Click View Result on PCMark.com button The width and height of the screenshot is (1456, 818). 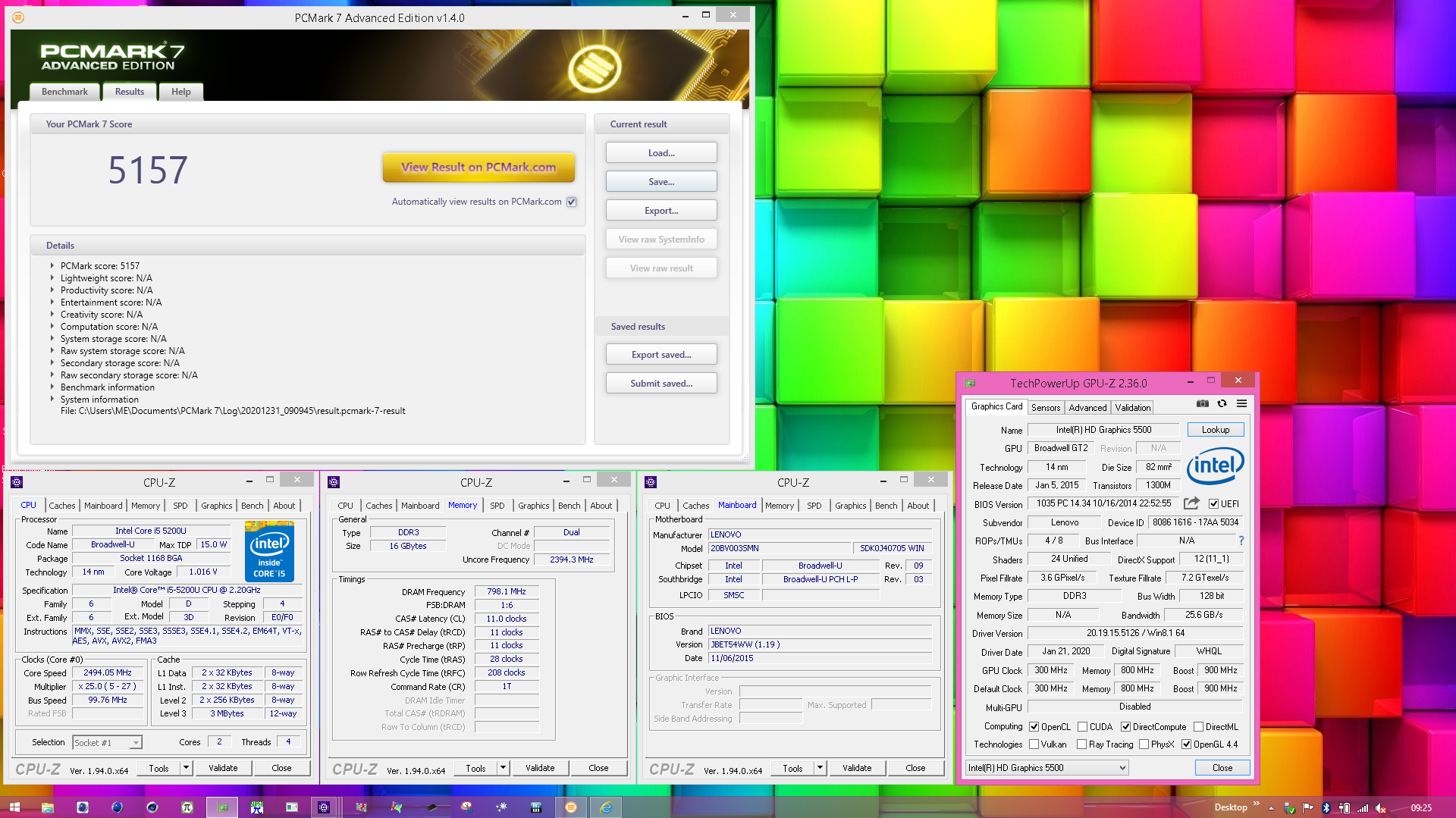[x=479, y=168]
